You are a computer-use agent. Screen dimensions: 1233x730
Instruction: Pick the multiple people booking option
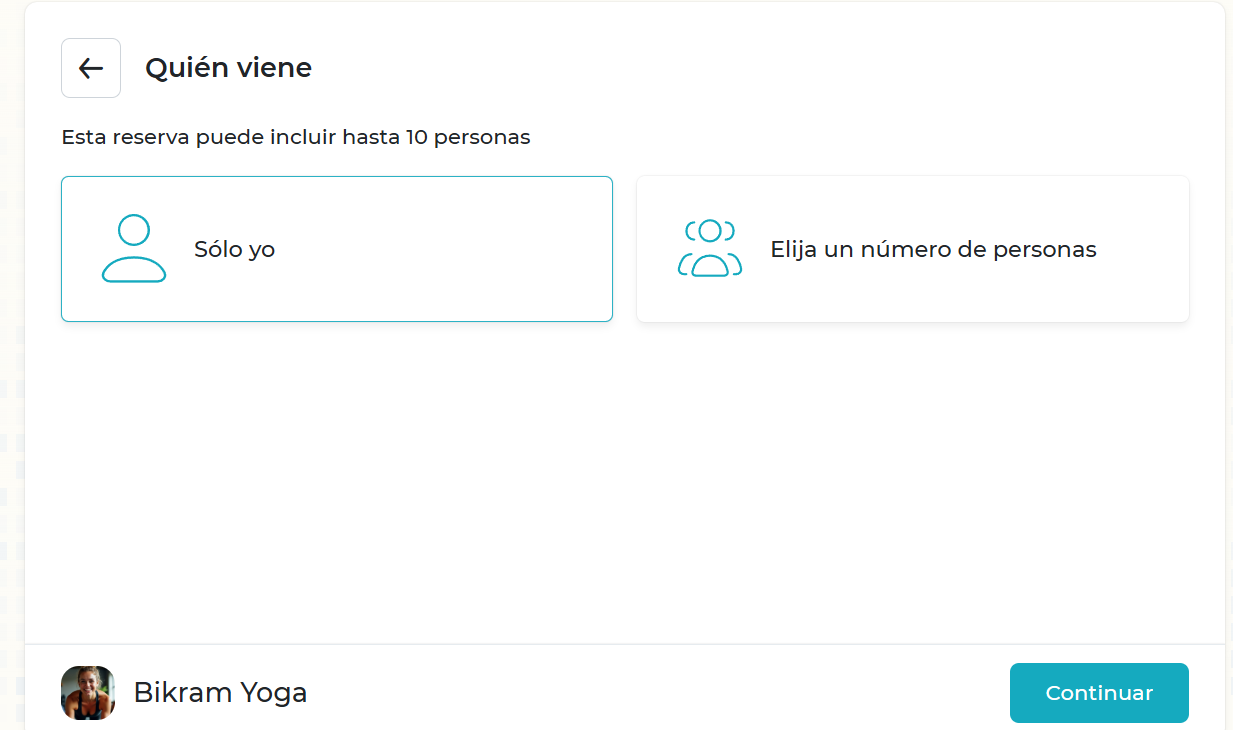(912, 249)
